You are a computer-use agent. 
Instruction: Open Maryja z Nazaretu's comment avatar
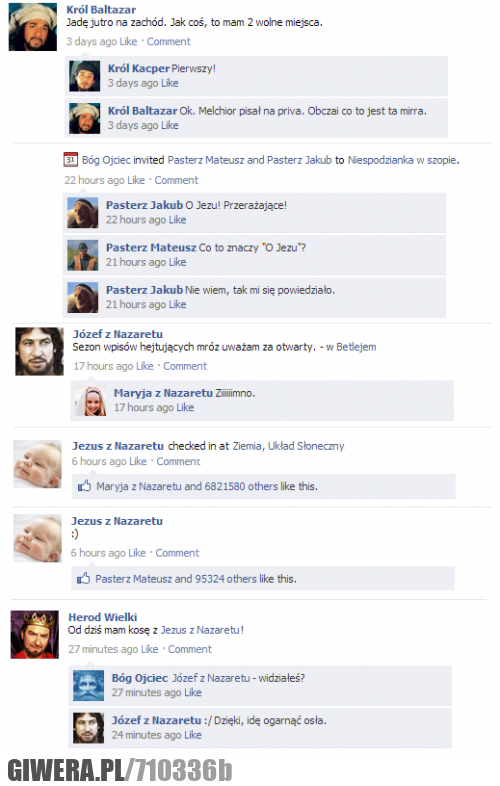[x=91, y=401]
